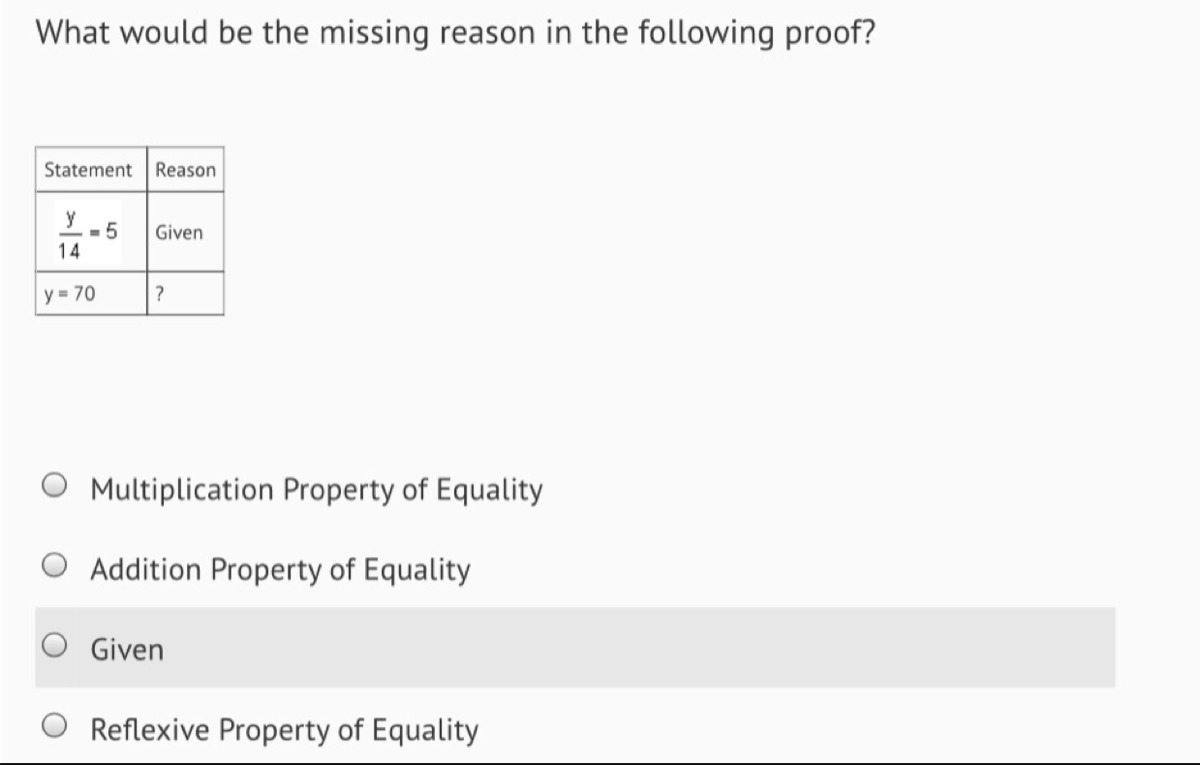Click the y = 70 statement cell
The width and height of the screenshot is (1200, 765).
coord(91,294)
